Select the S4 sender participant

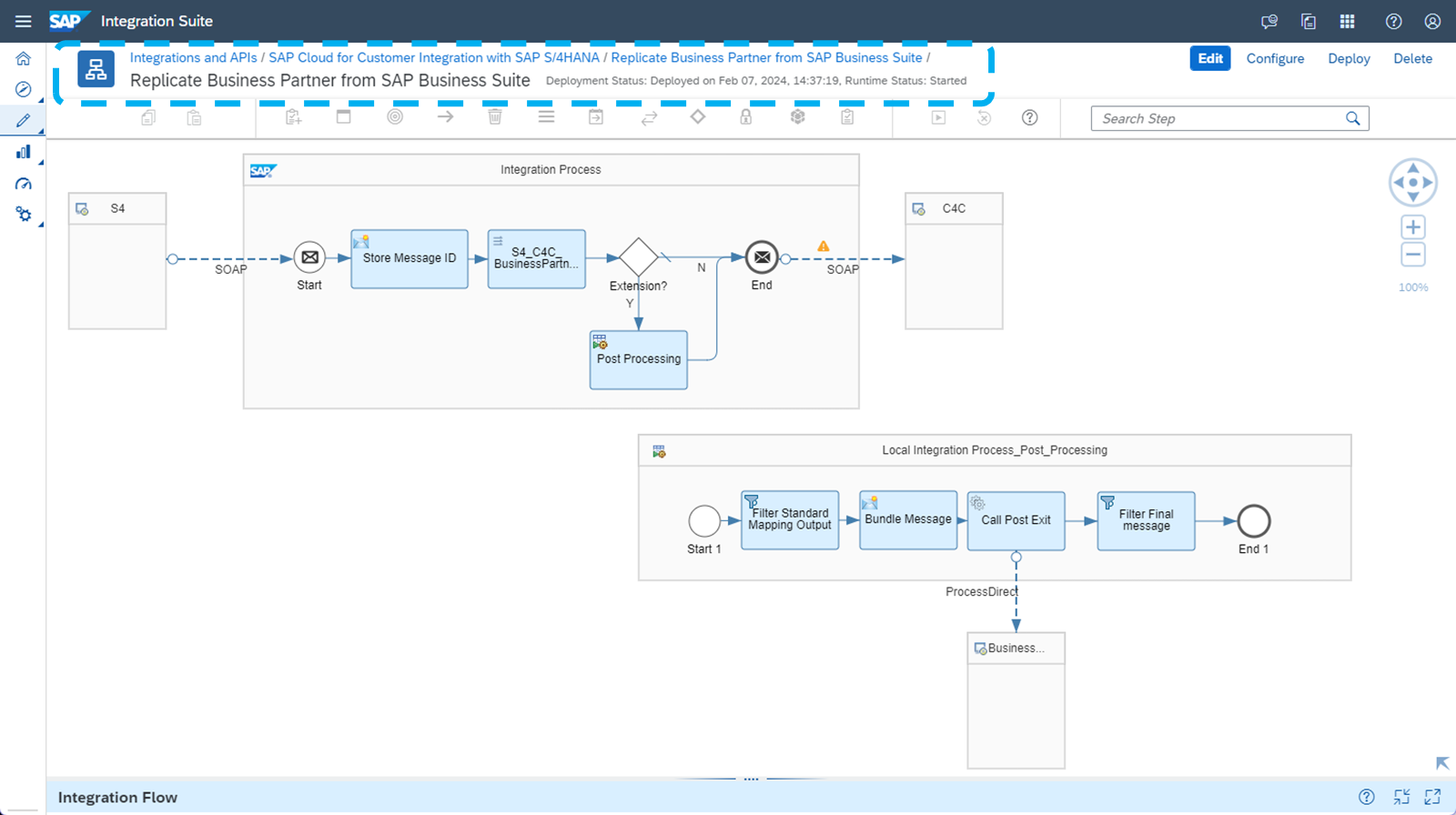(x=117, y=260)
